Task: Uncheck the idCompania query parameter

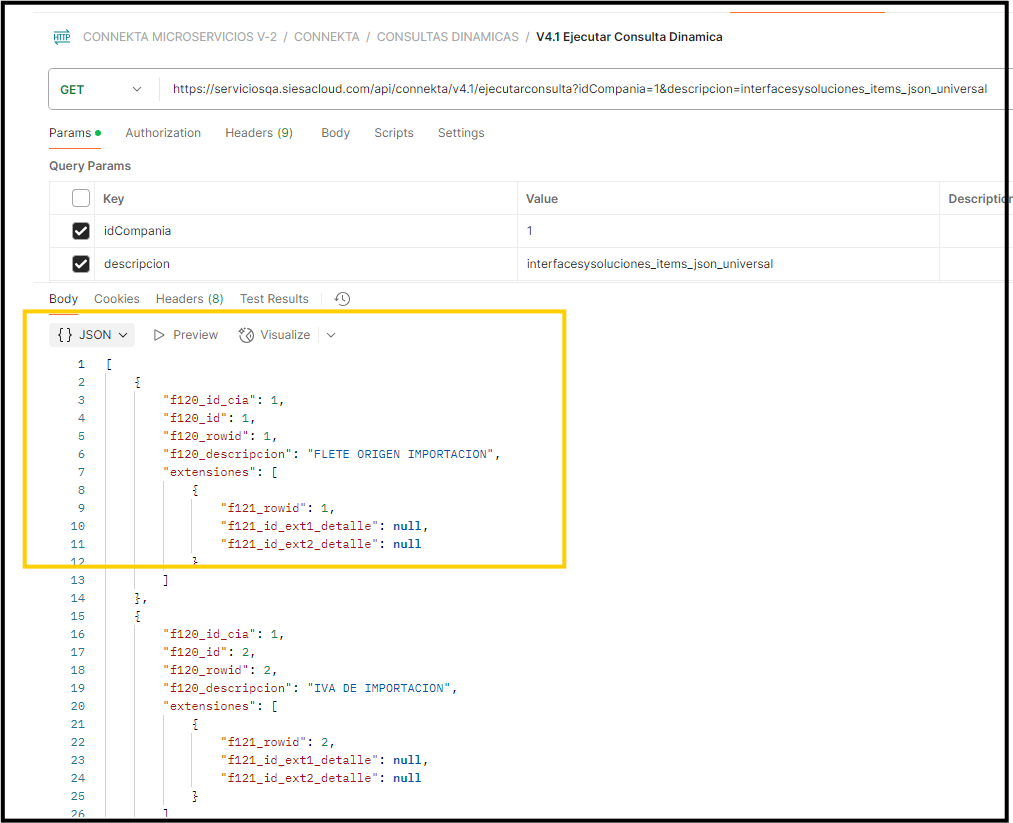Action: [x=80, y=230]
